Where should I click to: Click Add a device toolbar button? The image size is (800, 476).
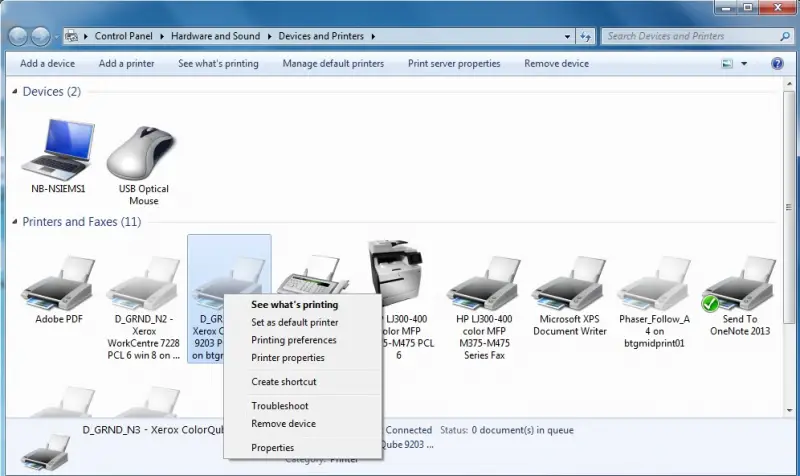tap(47, 64)
